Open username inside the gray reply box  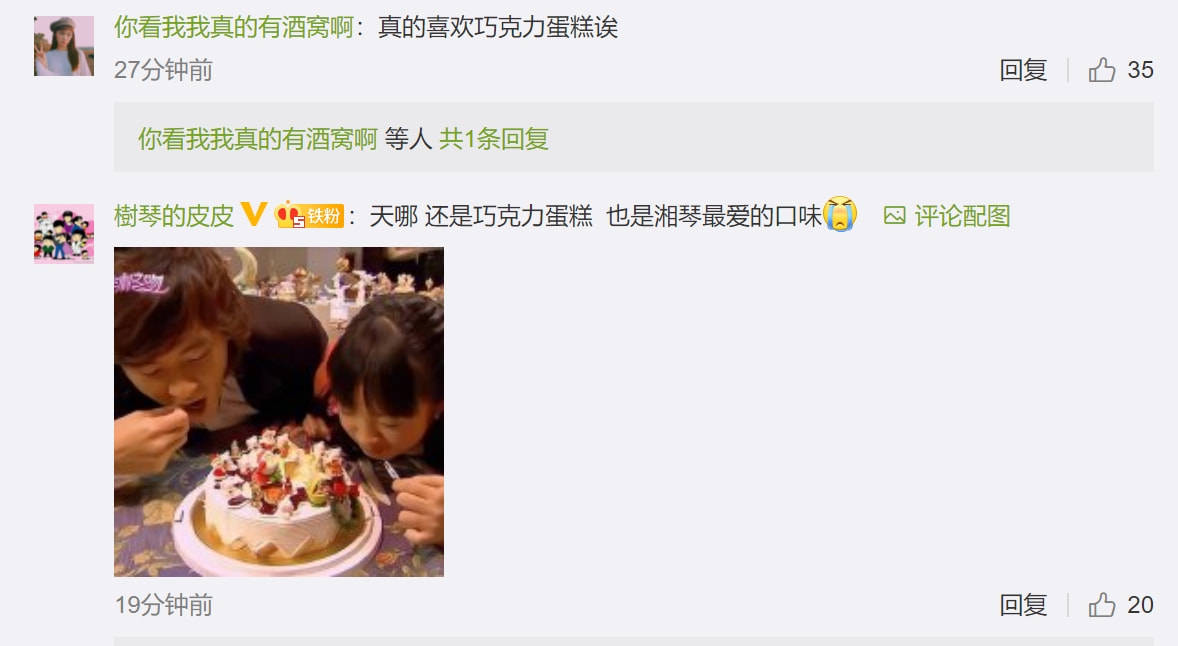[258, 139]
